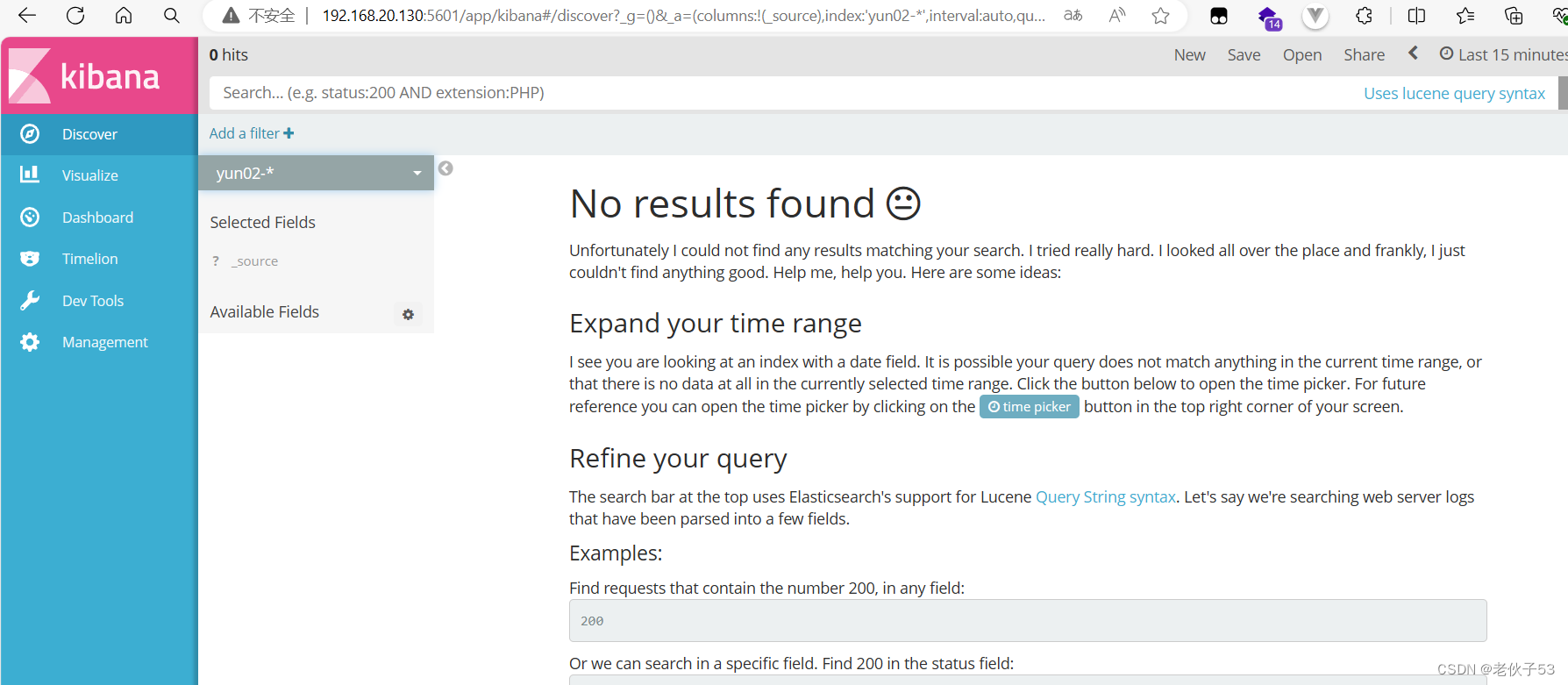The height and width of the screenshot is (685, 1568).
Task: Add page to favorites star icon
Action: coord(1161,16)
